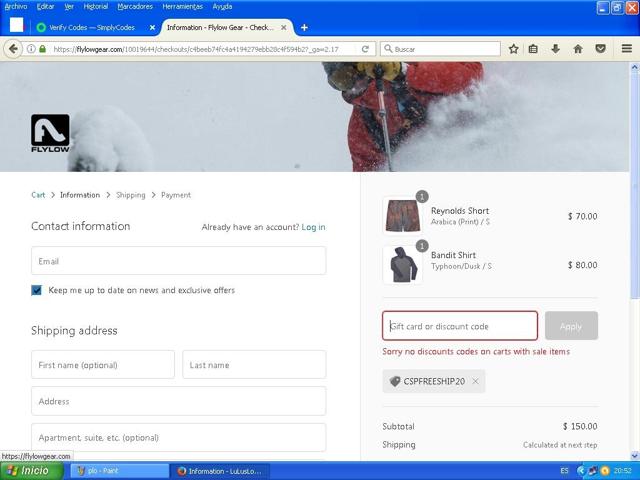Open the Ayuda menu

click(x=222, y=7)
